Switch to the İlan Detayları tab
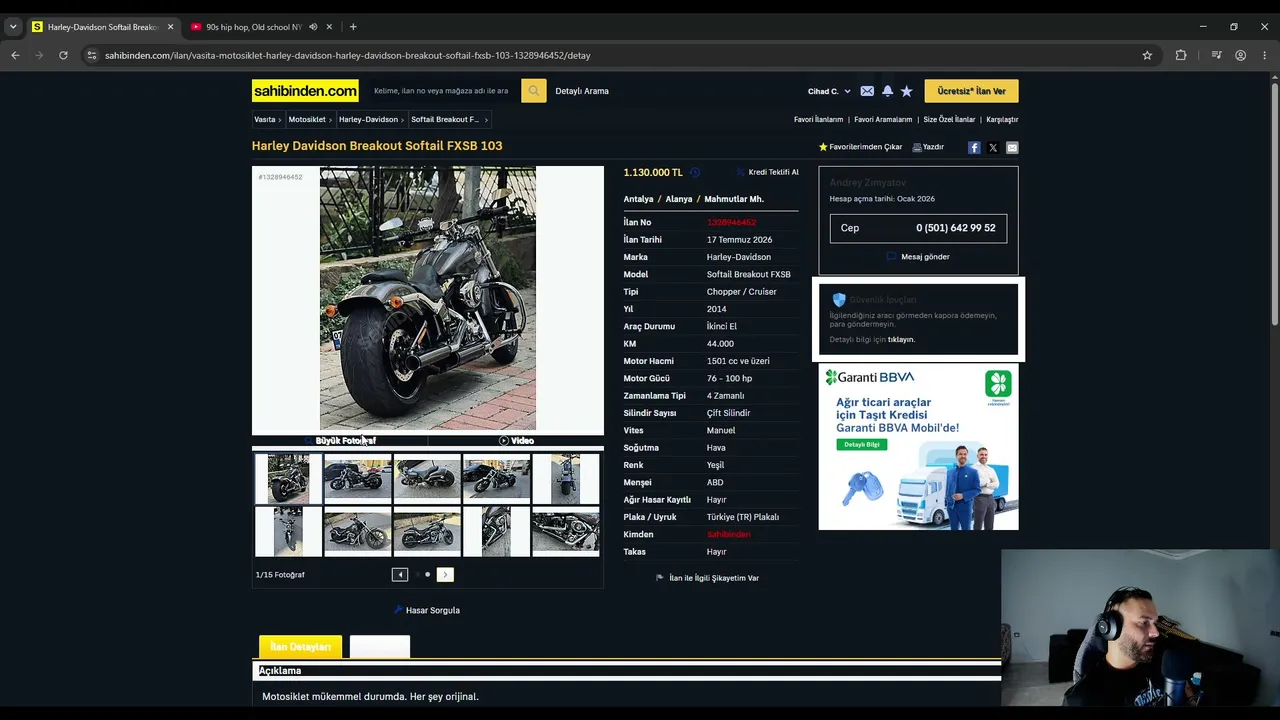This screenshot has height=720, width=1280. 300,647
